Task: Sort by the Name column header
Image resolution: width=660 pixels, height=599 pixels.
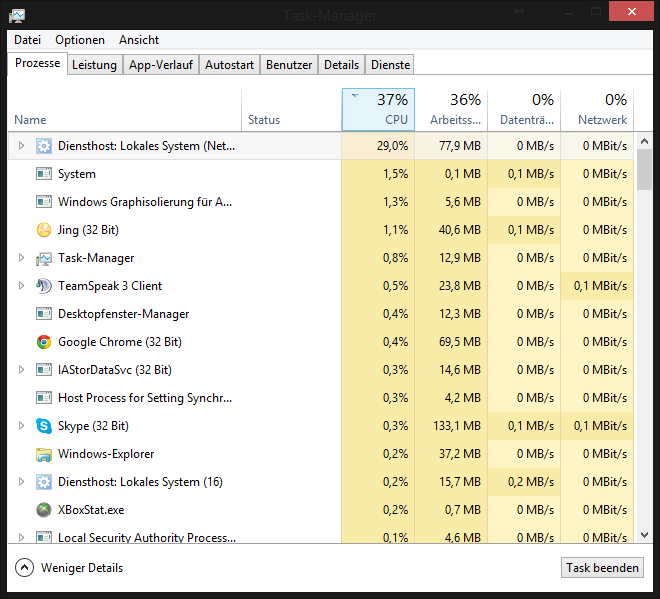Action: [x=125, y=110]
